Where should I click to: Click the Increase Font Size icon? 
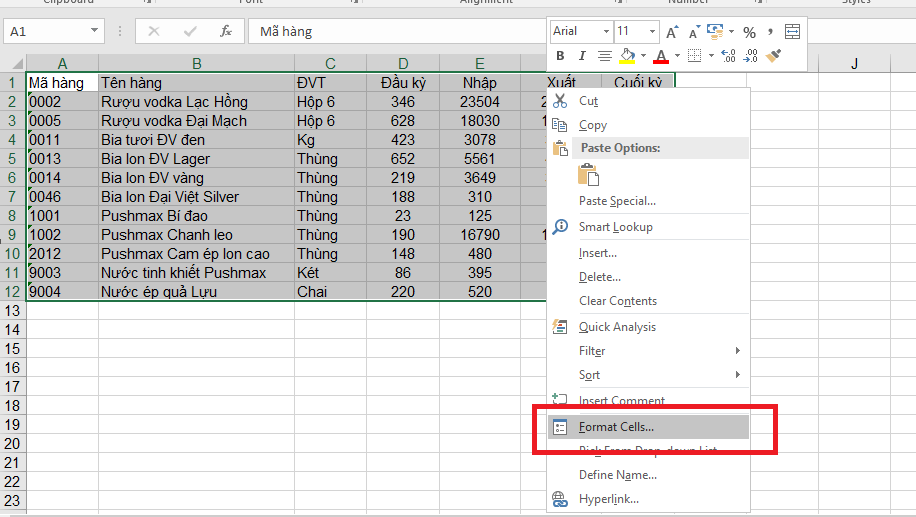[x=672, y=32]
